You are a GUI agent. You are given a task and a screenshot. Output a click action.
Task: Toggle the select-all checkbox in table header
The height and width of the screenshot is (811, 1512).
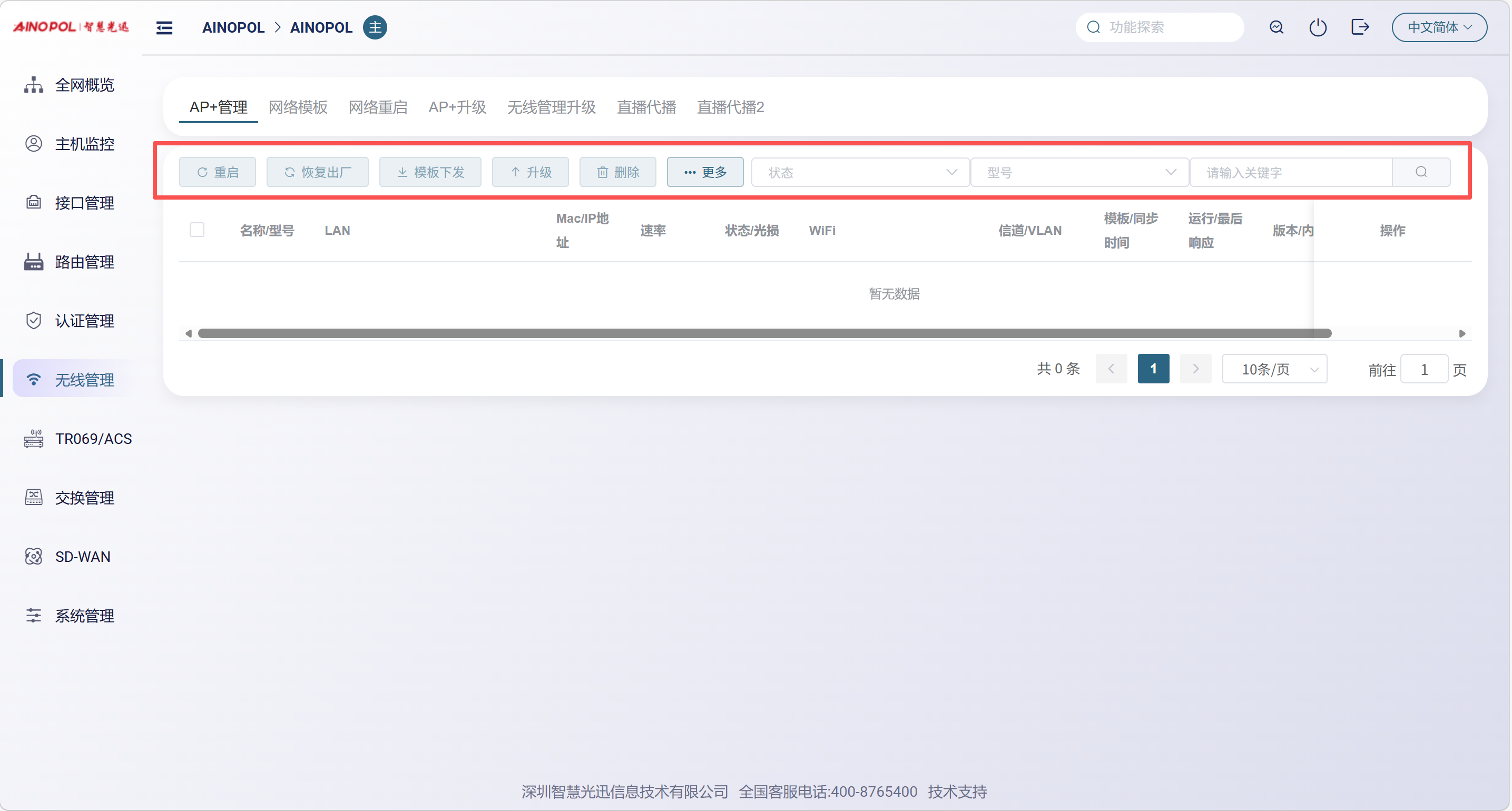[x=197, y=230]
